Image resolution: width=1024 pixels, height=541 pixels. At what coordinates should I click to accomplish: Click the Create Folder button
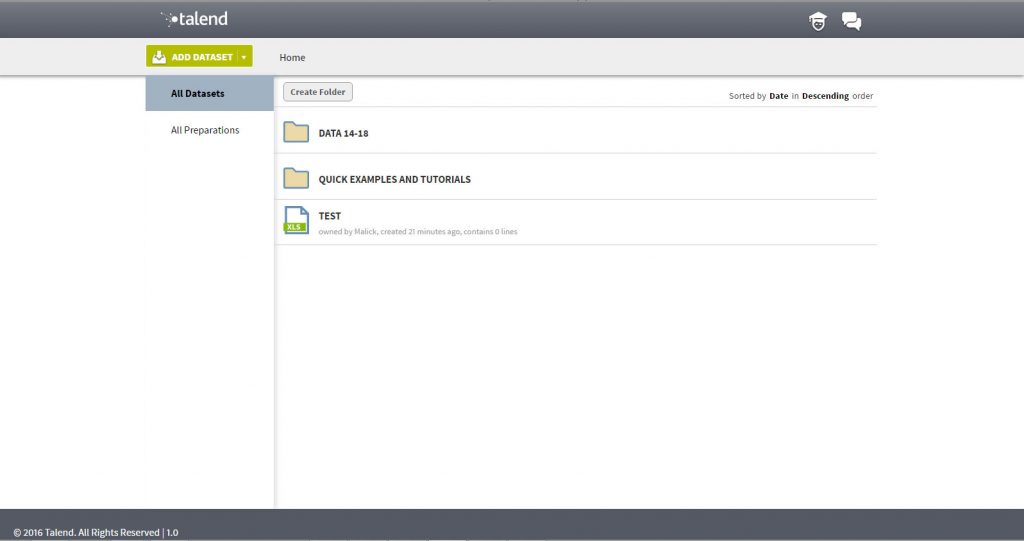pyautogui.click(x=318, y=92)
